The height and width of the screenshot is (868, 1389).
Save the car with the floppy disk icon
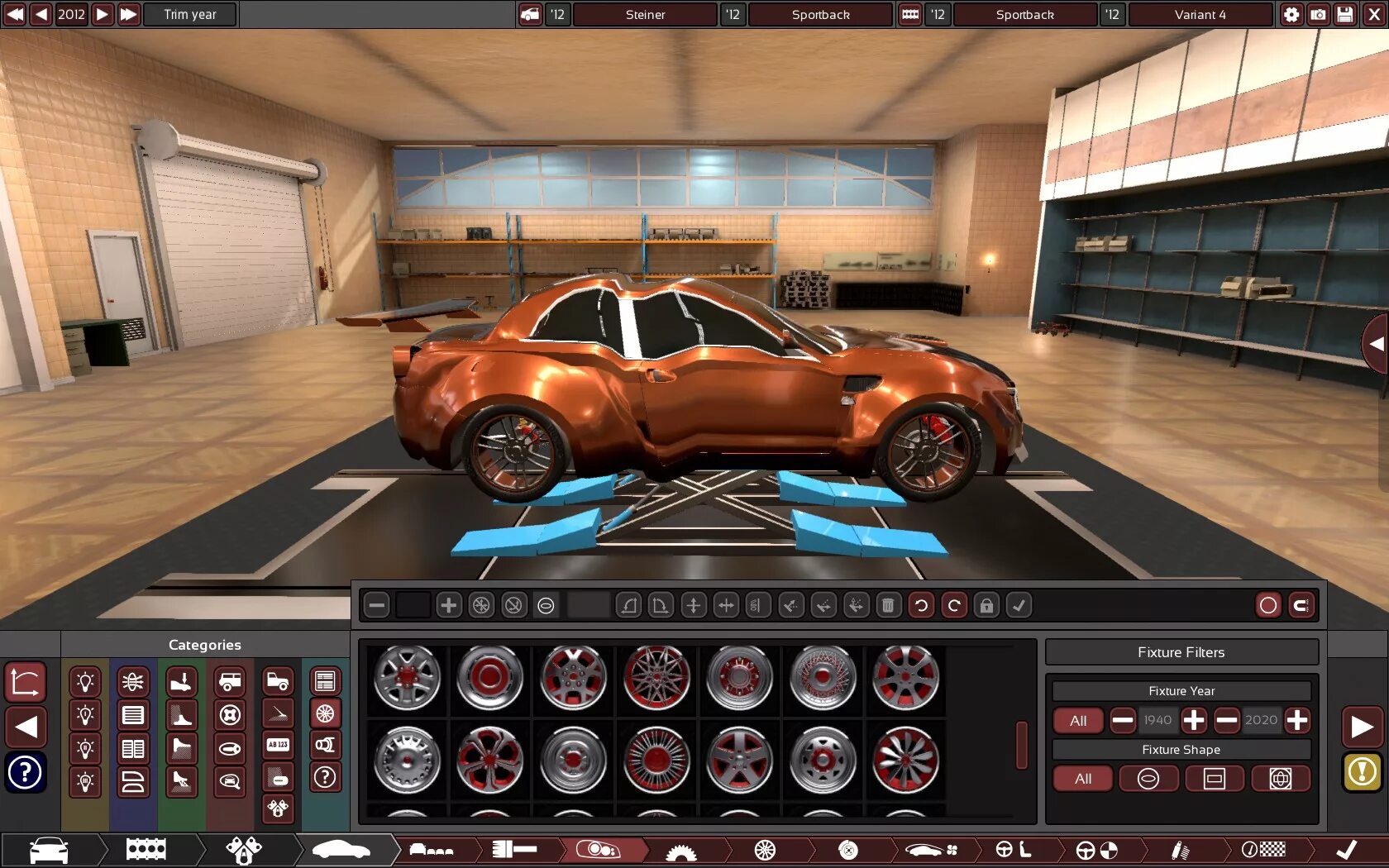click(1345, 14)
